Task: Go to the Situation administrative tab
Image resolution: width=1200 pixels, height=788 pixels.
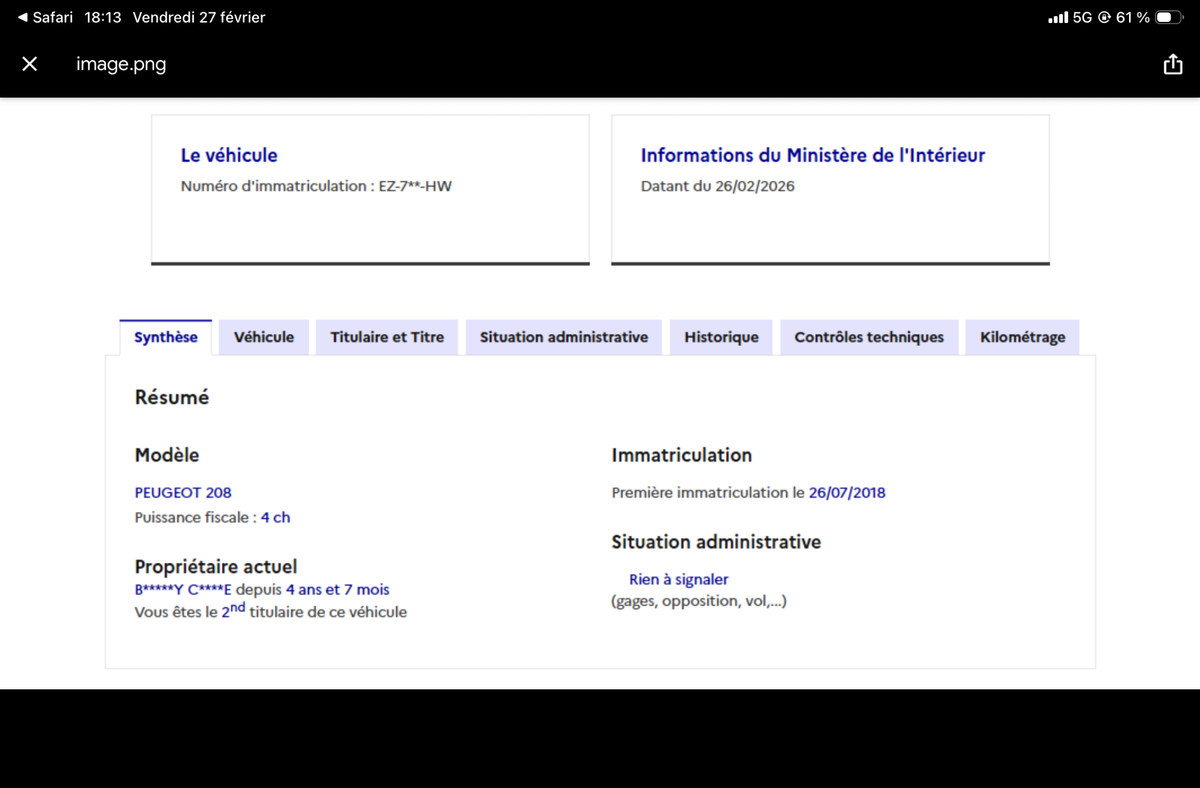Action: click(x=564, y=337)
